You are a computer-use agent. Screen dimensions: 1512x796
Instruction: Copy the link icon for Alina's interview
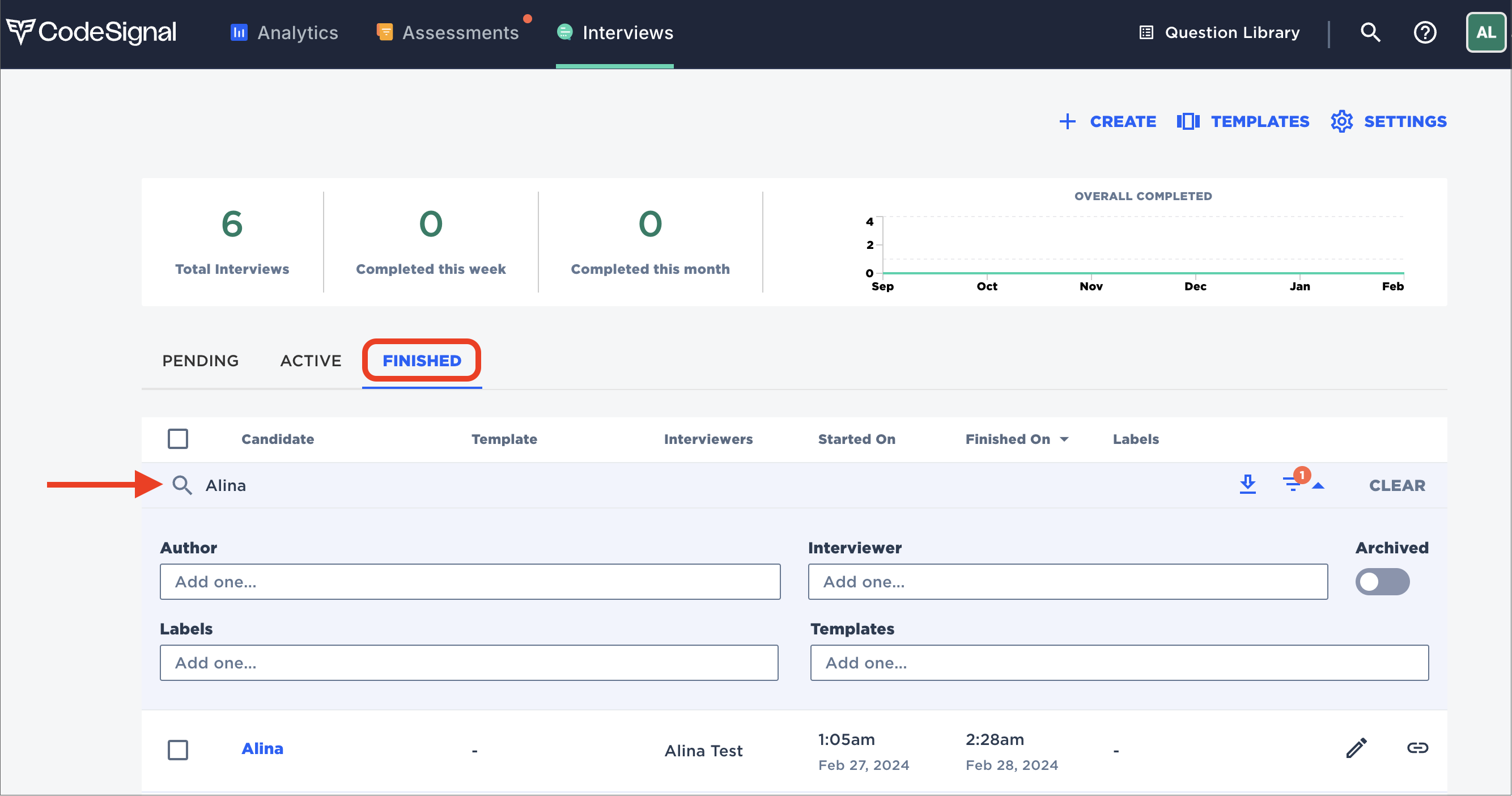click(1417, 748)
